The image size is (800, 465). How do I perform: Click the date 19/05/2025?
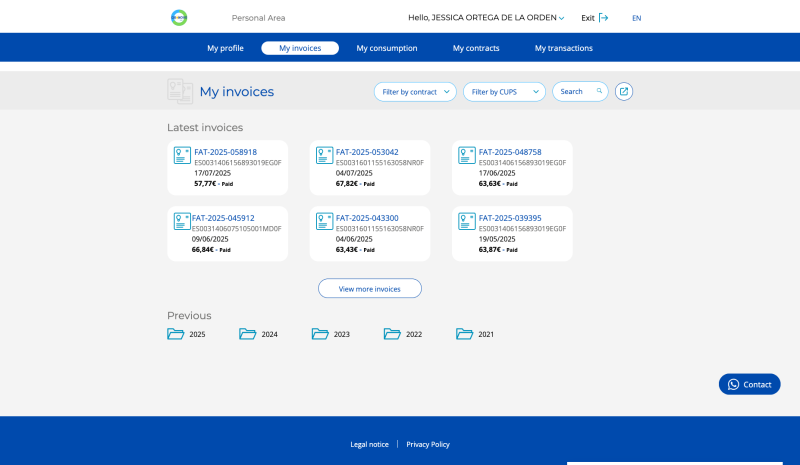coord(497,239)
